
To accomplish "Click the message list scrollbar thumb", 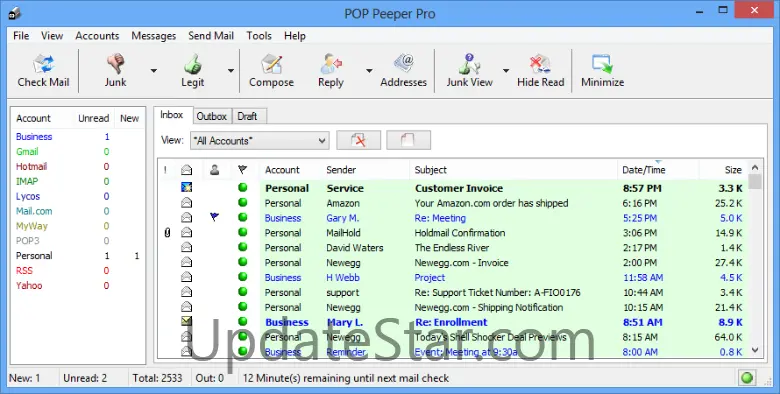I will (x=755, y=182).
